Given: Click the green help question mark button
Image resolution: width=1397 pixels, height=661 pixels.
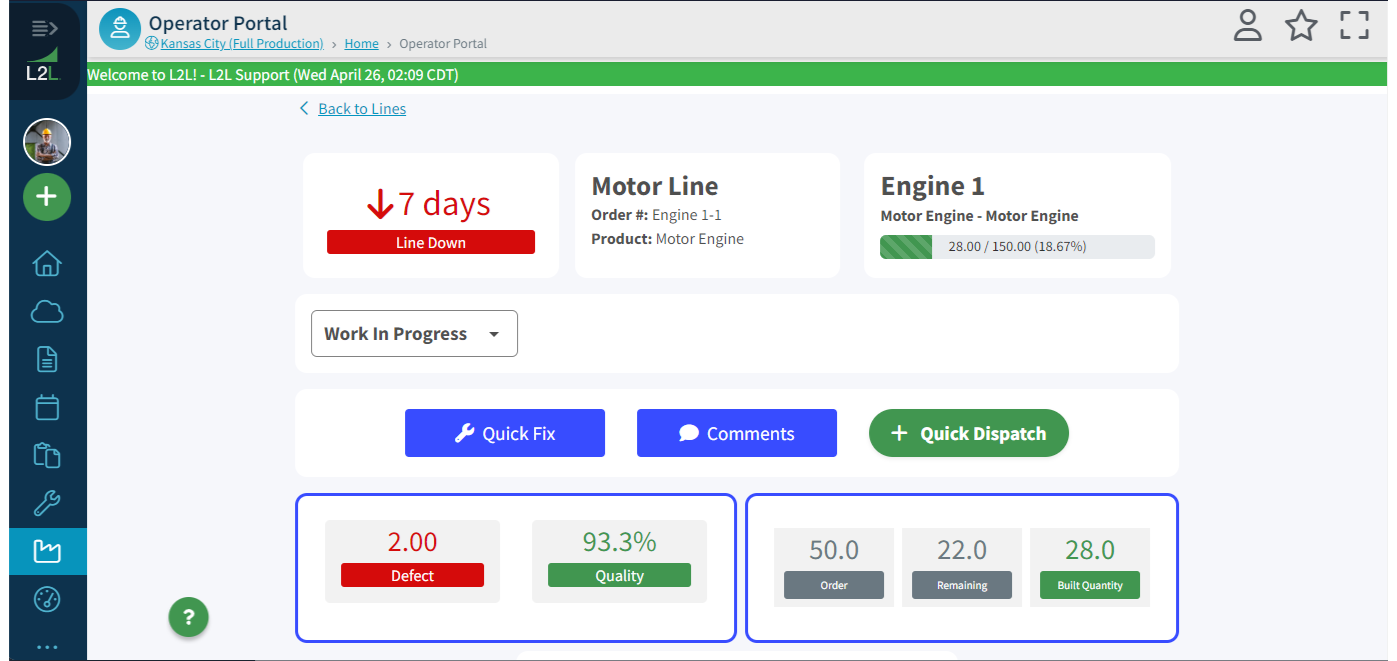Looking at the screenshot, I should pyautogui.click(x=189, y=617).
